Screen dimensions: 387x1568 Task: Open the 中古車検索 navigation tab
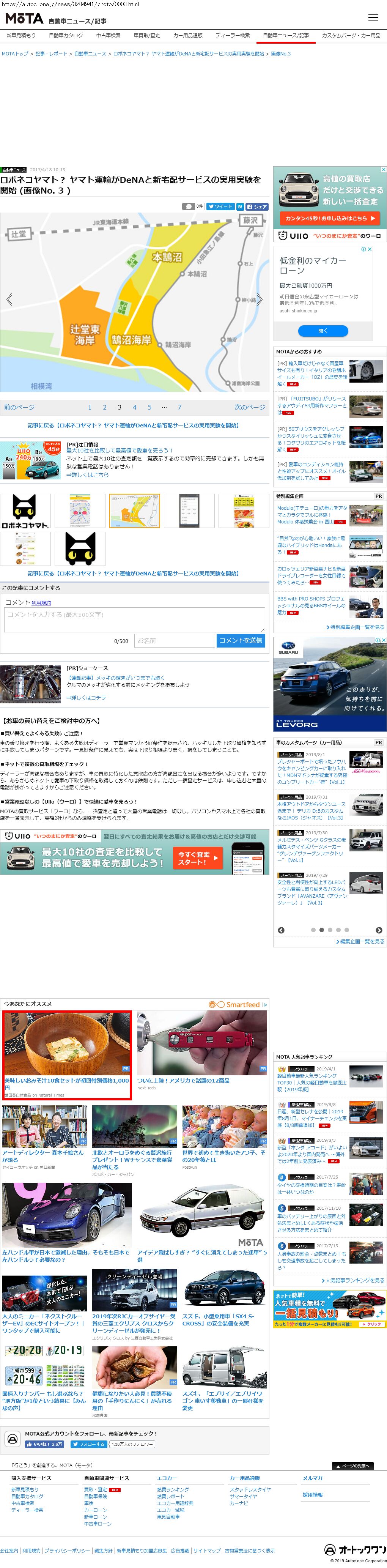[x=108, y=36]
